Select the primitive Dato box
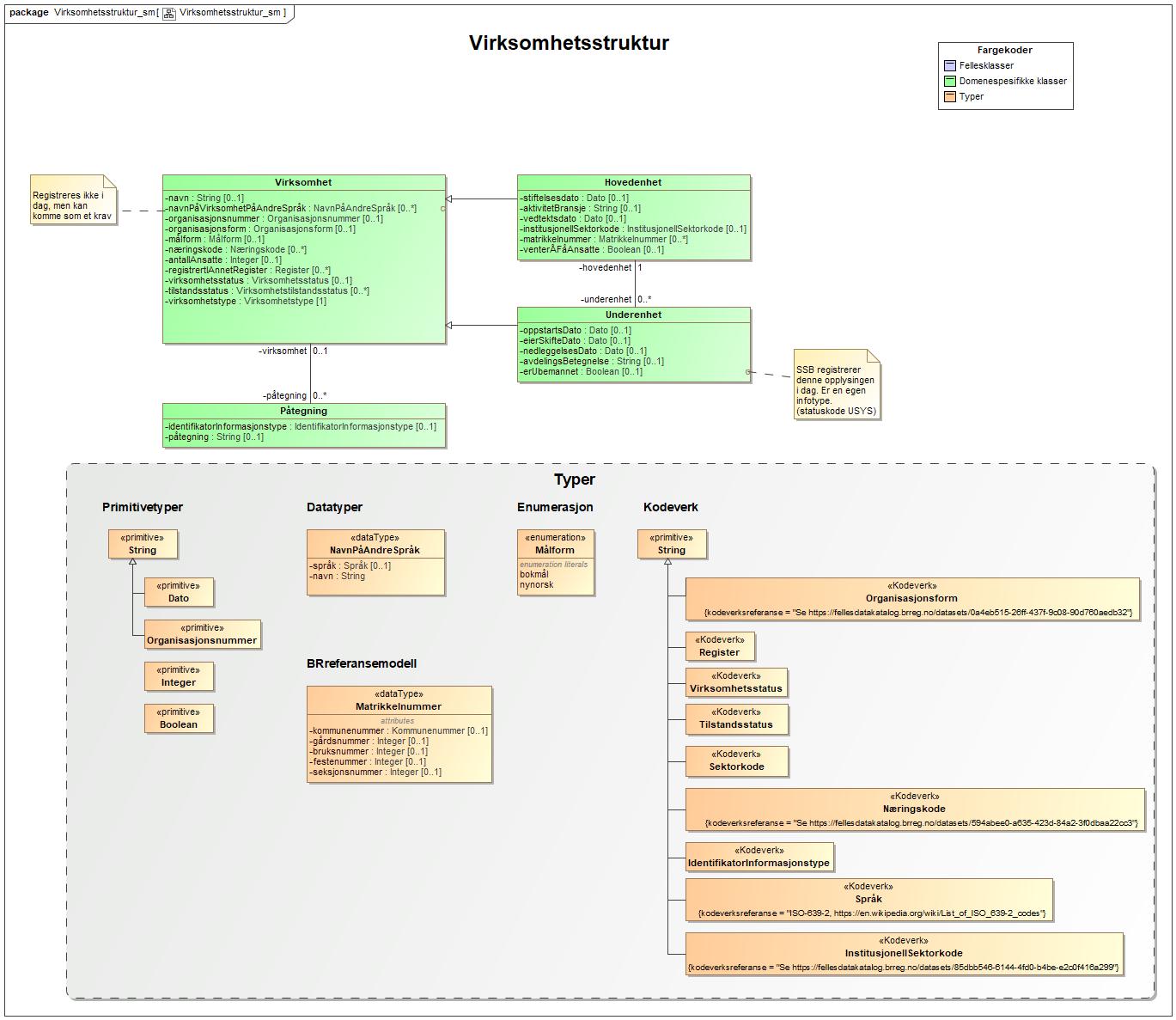1176x1020 pixels. click(x=179, y=592)
